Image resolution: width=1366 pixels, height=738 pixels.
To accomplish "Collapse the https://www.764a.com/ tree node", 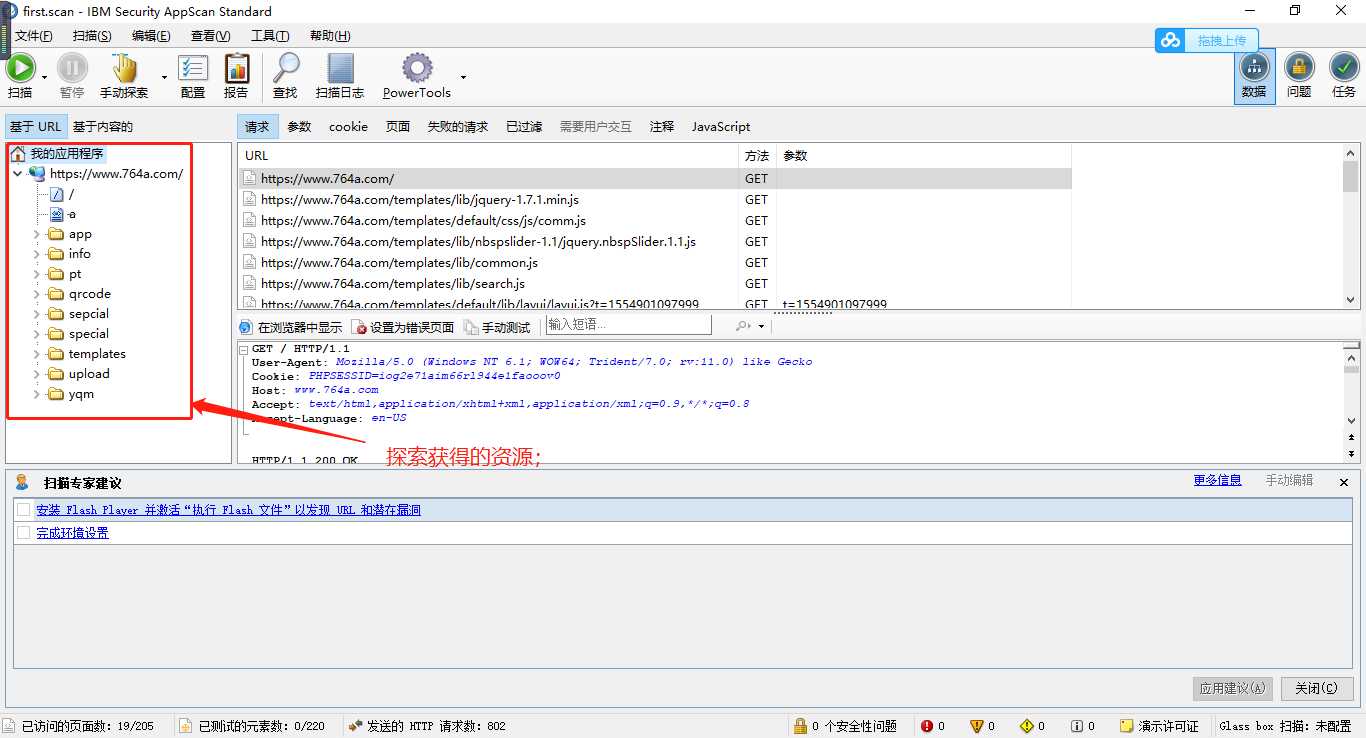I will [17, 174].
